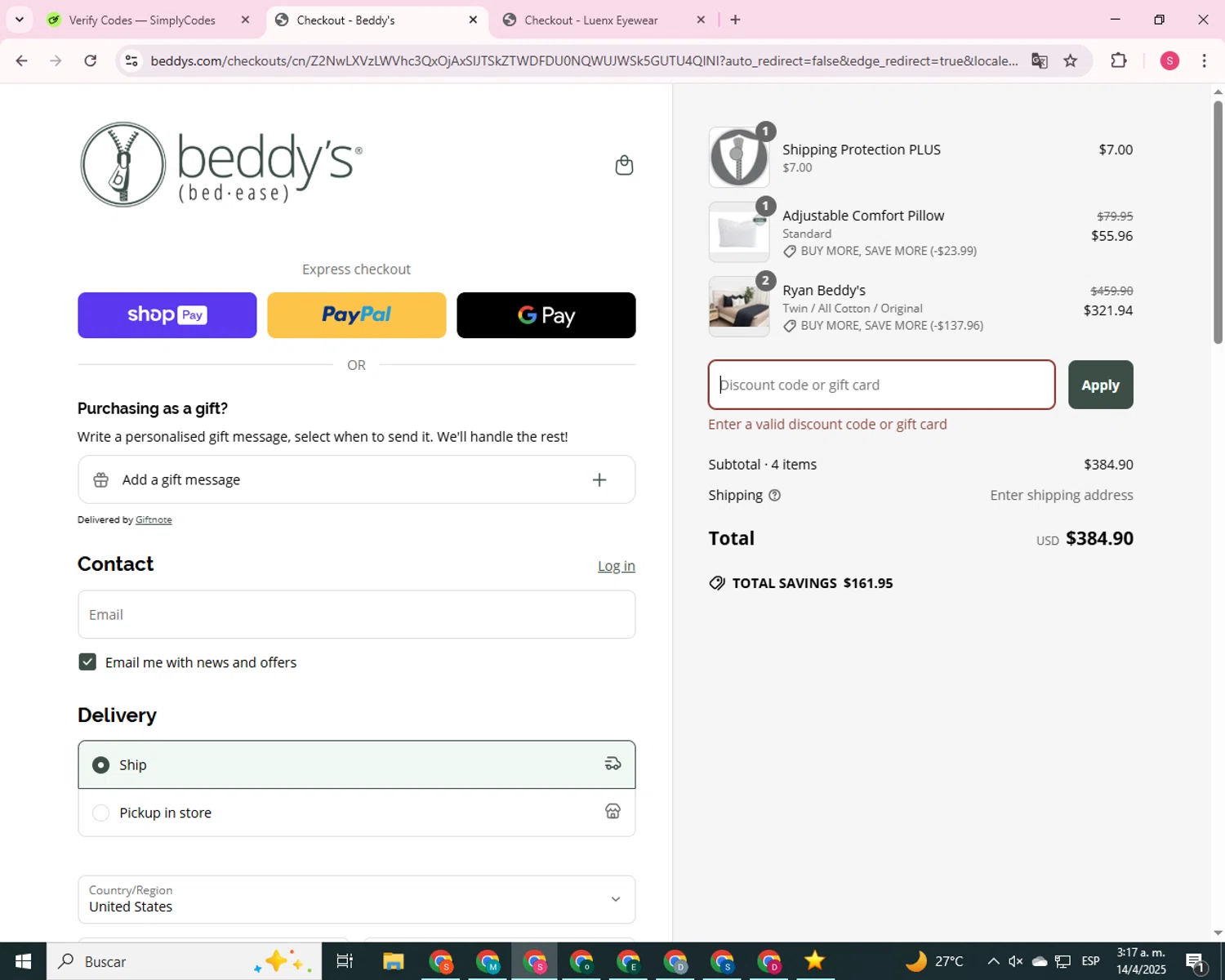
Task: Click the store icon on Pickup option
Action: (x=612, y=811)
